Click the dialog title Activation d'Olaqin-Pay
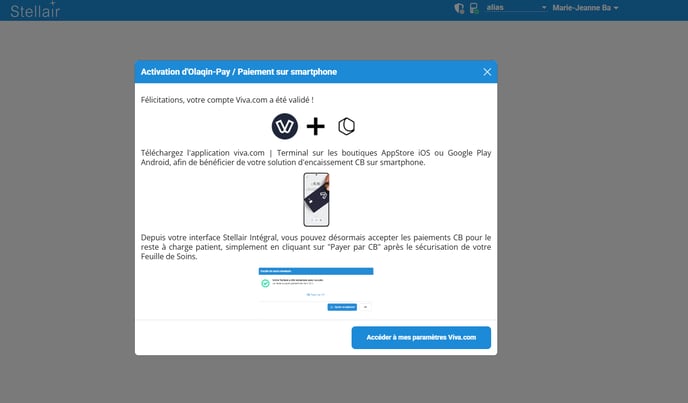 coord(239,72)
